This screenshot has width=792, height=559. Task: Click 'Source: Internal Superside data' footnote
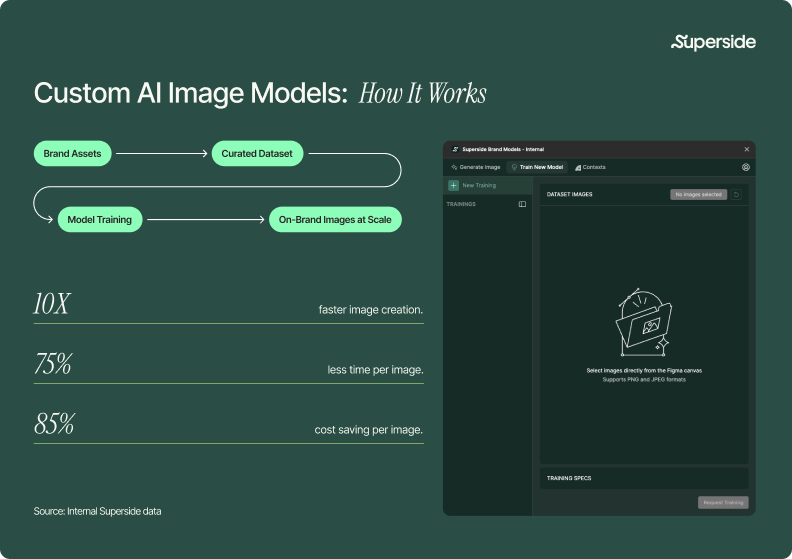[x=97, y=511]
